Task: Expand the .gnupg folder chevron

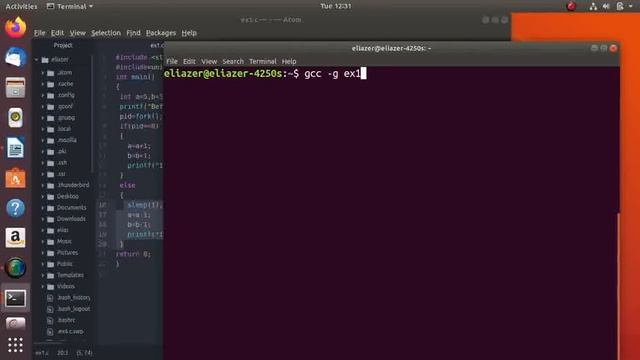Action: [x=42, y=118]
